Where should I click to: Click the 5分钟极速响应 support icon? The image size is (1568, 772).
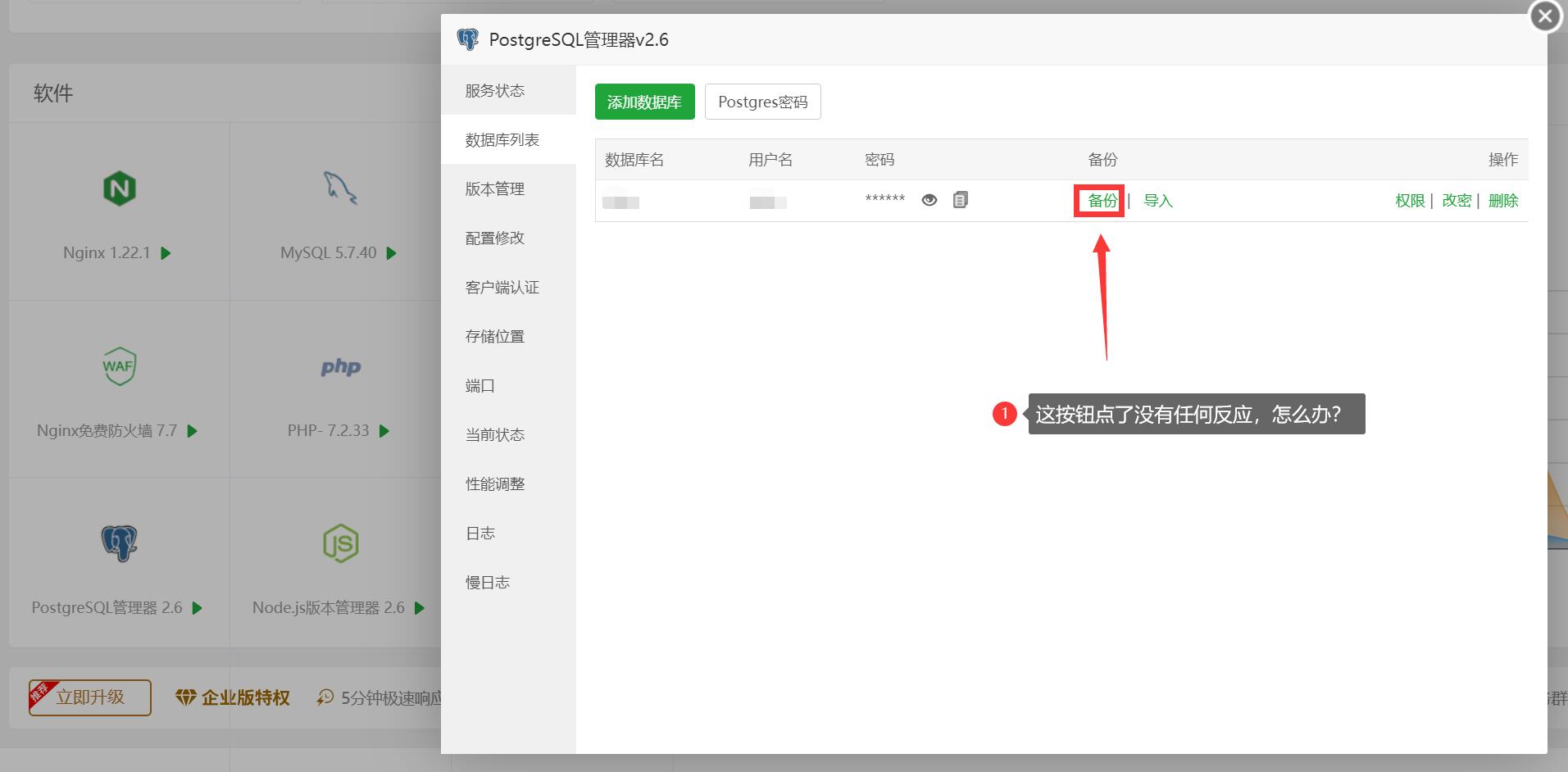[x=325, y=697]
